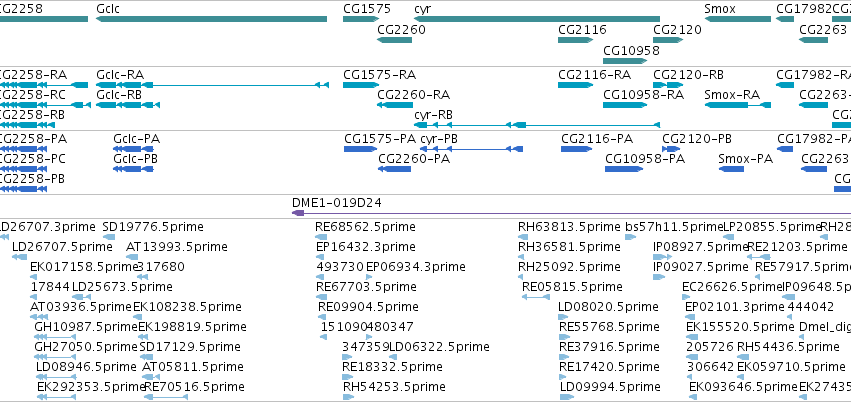Click the cyr-PB protein feature

click(472, 149)
